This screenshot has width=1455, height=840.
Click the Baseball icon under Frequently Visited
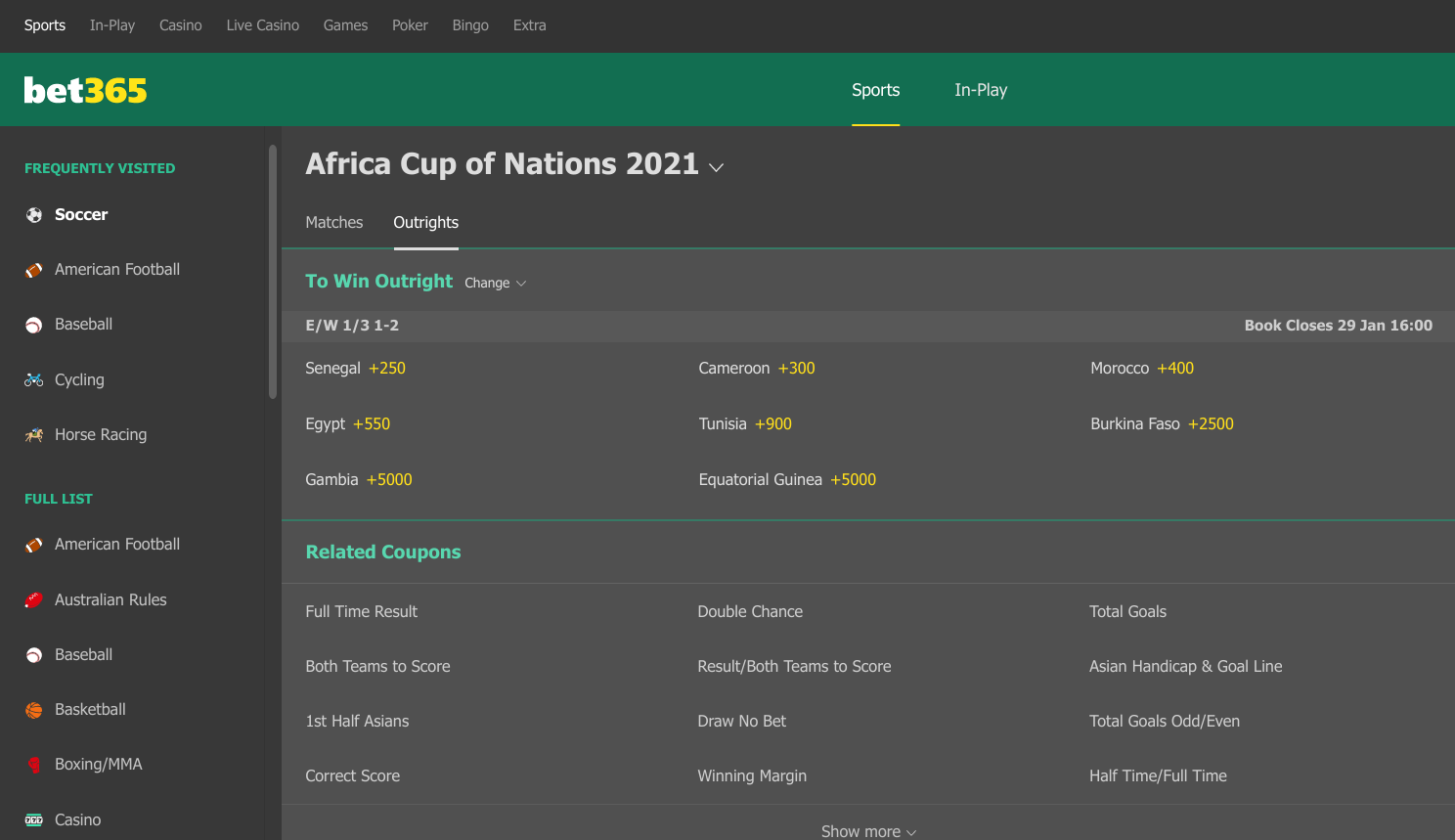click(34, 325)
